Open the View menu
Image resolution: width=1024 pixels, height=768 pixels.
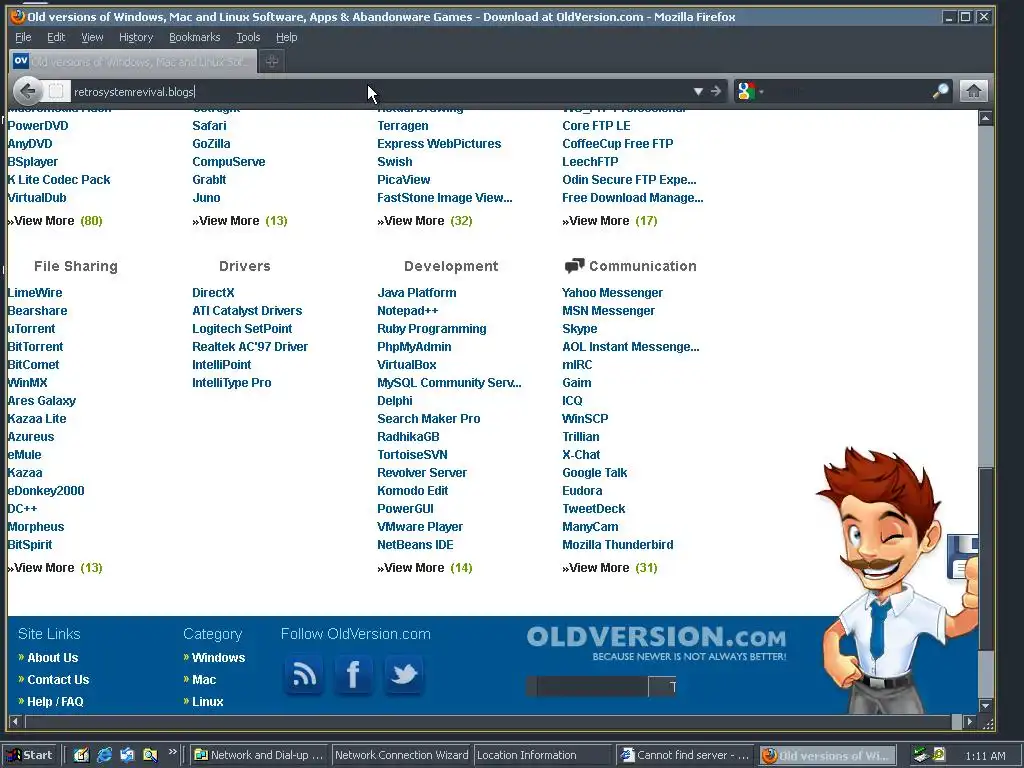[92, 37]
